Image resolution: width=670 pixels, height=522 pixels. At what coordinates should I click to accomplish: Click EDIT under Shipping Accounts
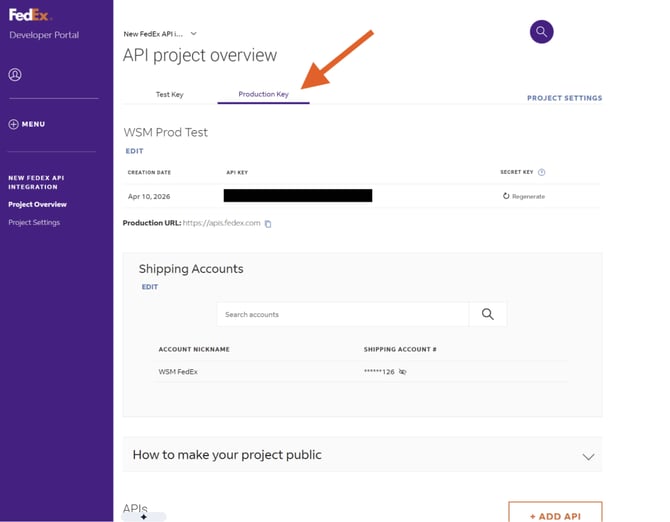[x=150, y=287]
